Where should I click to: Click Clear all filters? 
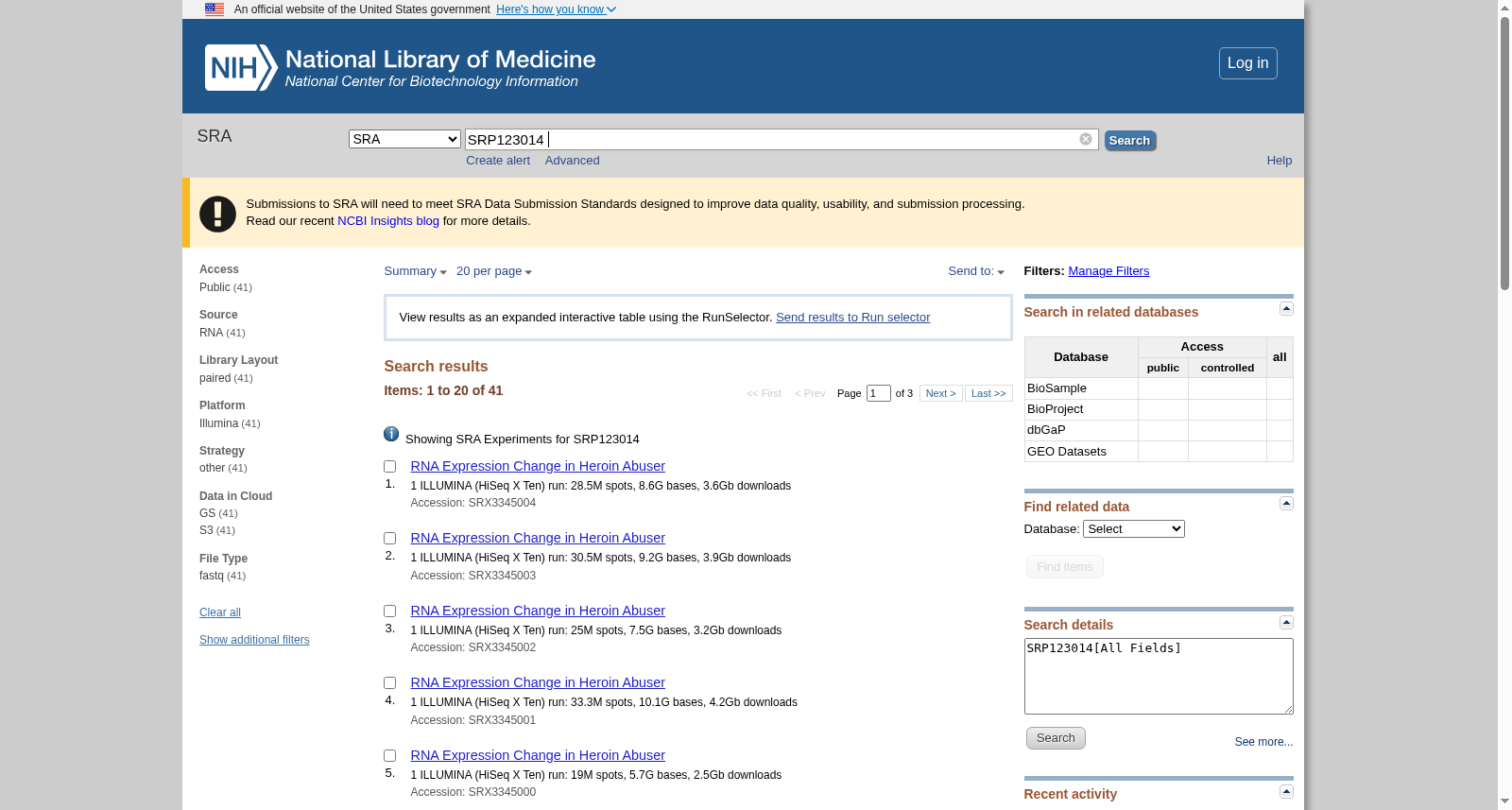220,612
